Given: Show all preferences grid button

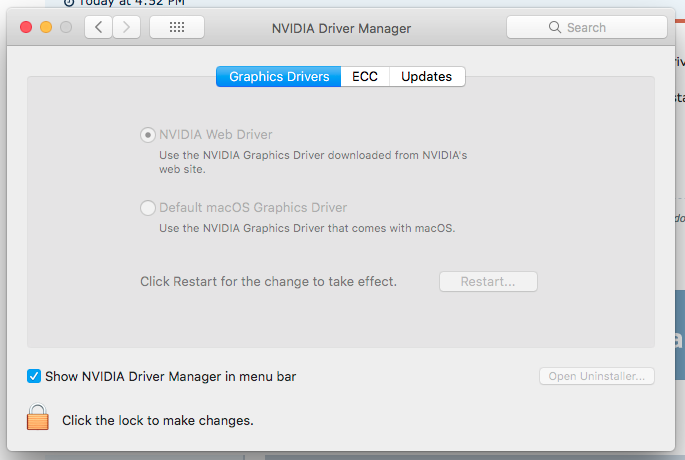Looking at the screenshot, I should (x=177, y=28).
